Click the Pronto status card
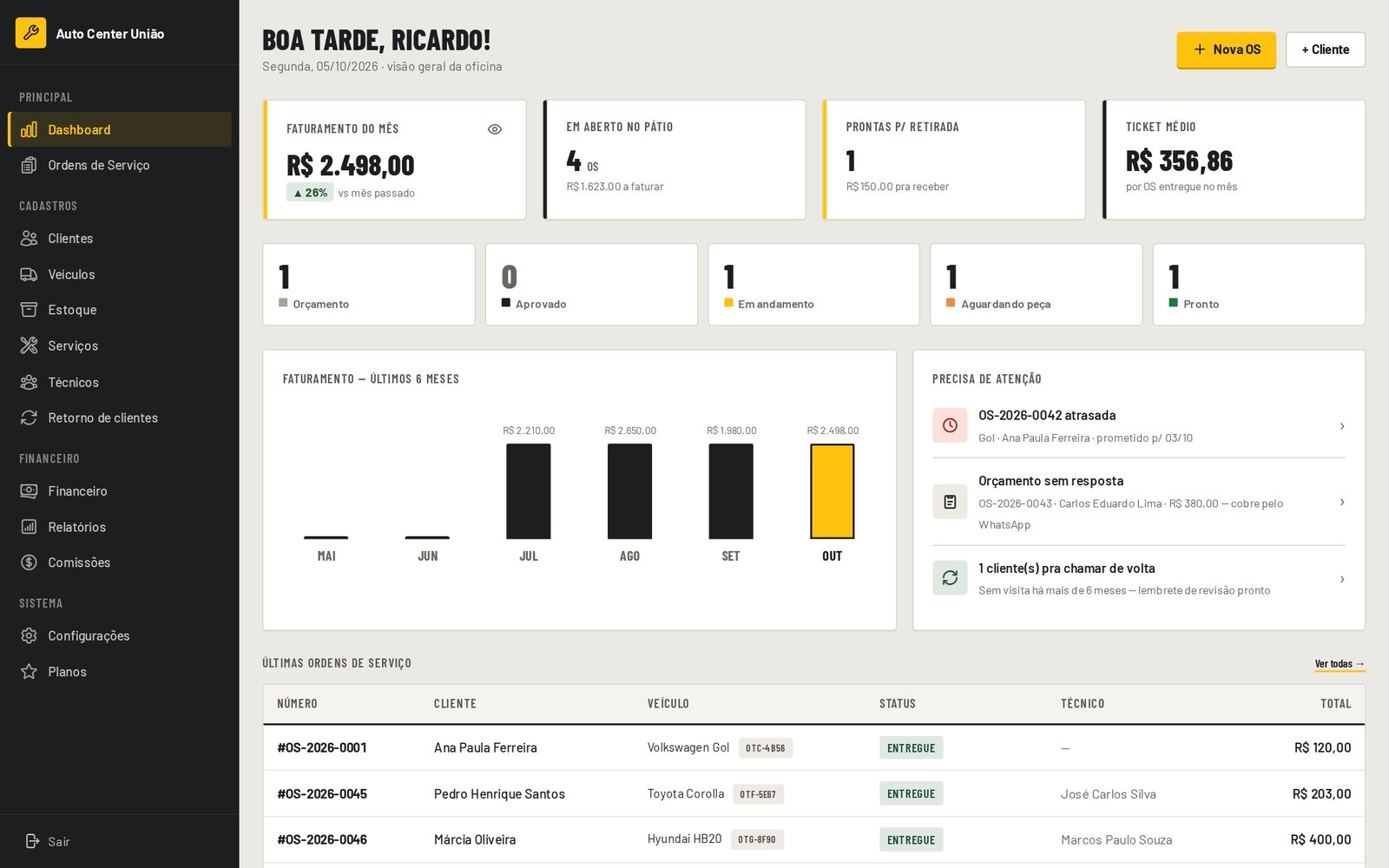The width and height of the screenshot is (1389, 868). click(1259, 285)
